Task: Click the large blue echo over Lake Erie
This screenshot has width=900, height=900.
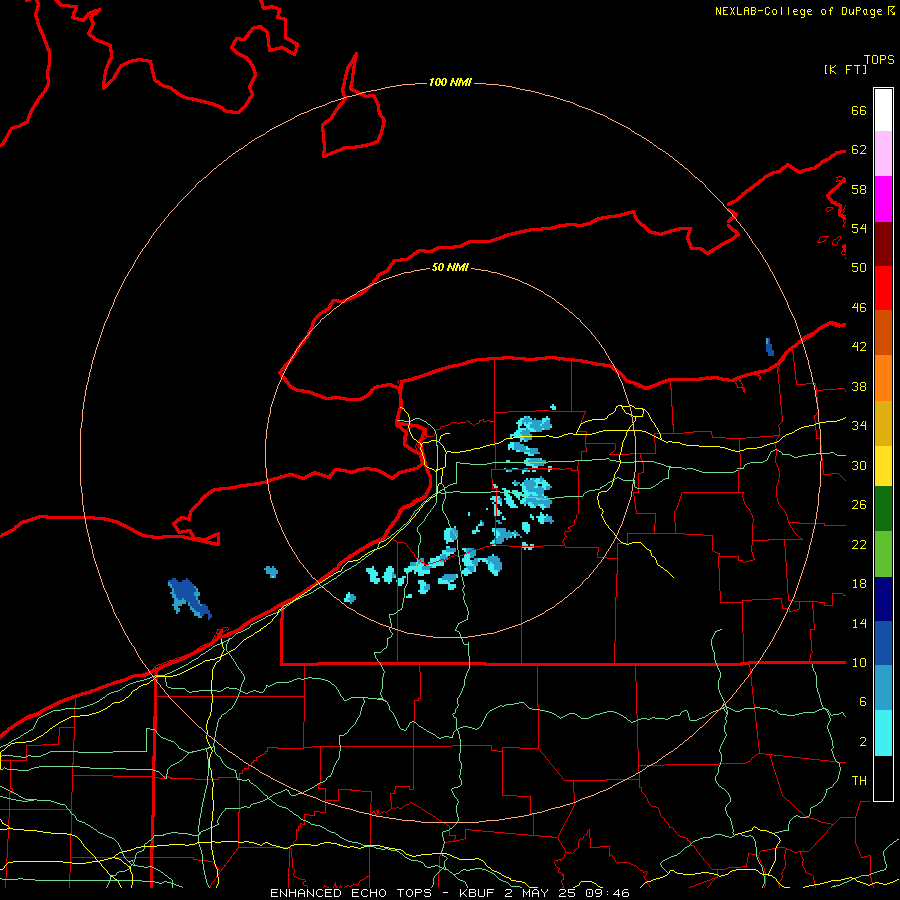Action: pos(188,598)
